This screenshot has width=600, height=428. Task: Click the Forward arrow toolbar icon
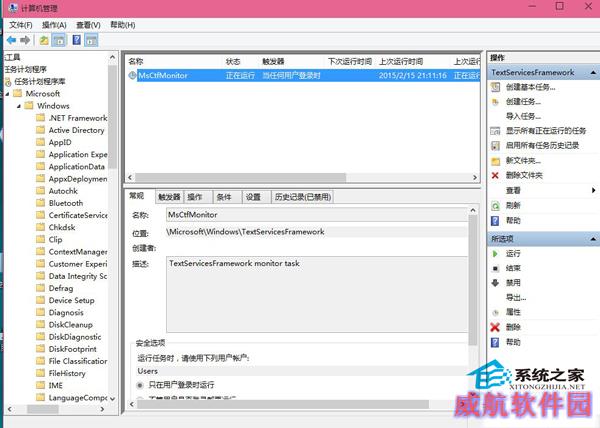point(25,40)
